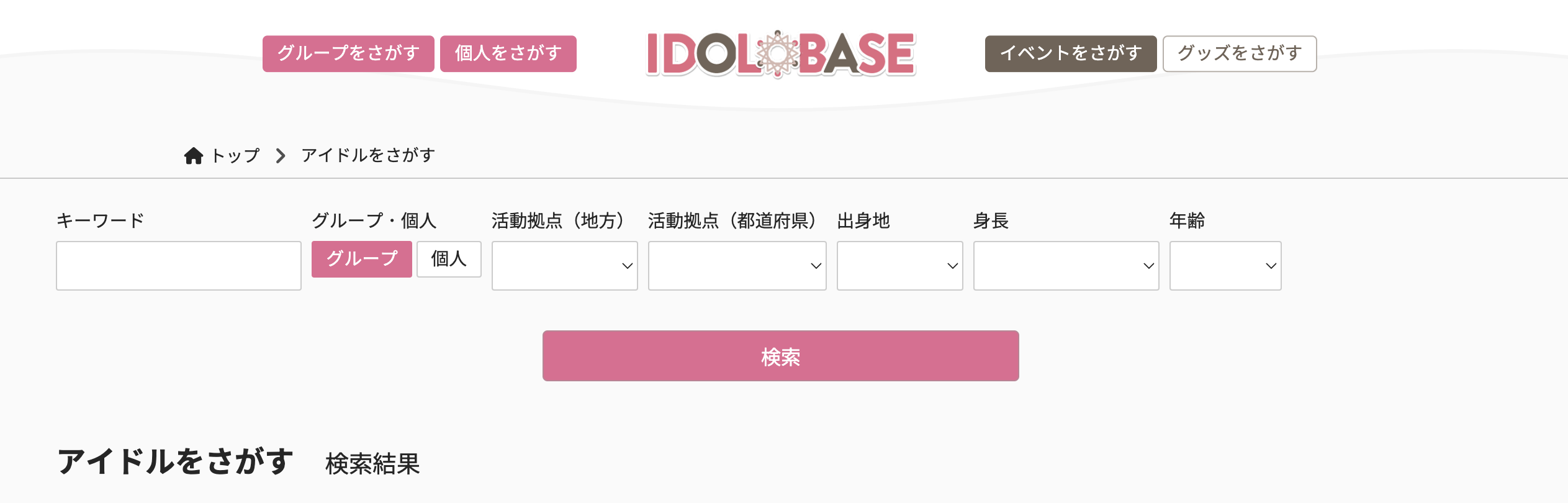The width and height of the screenshot is (1568, 503).
Task: Open the 年齢 dropdown
Action: [x=1225, y=266]
